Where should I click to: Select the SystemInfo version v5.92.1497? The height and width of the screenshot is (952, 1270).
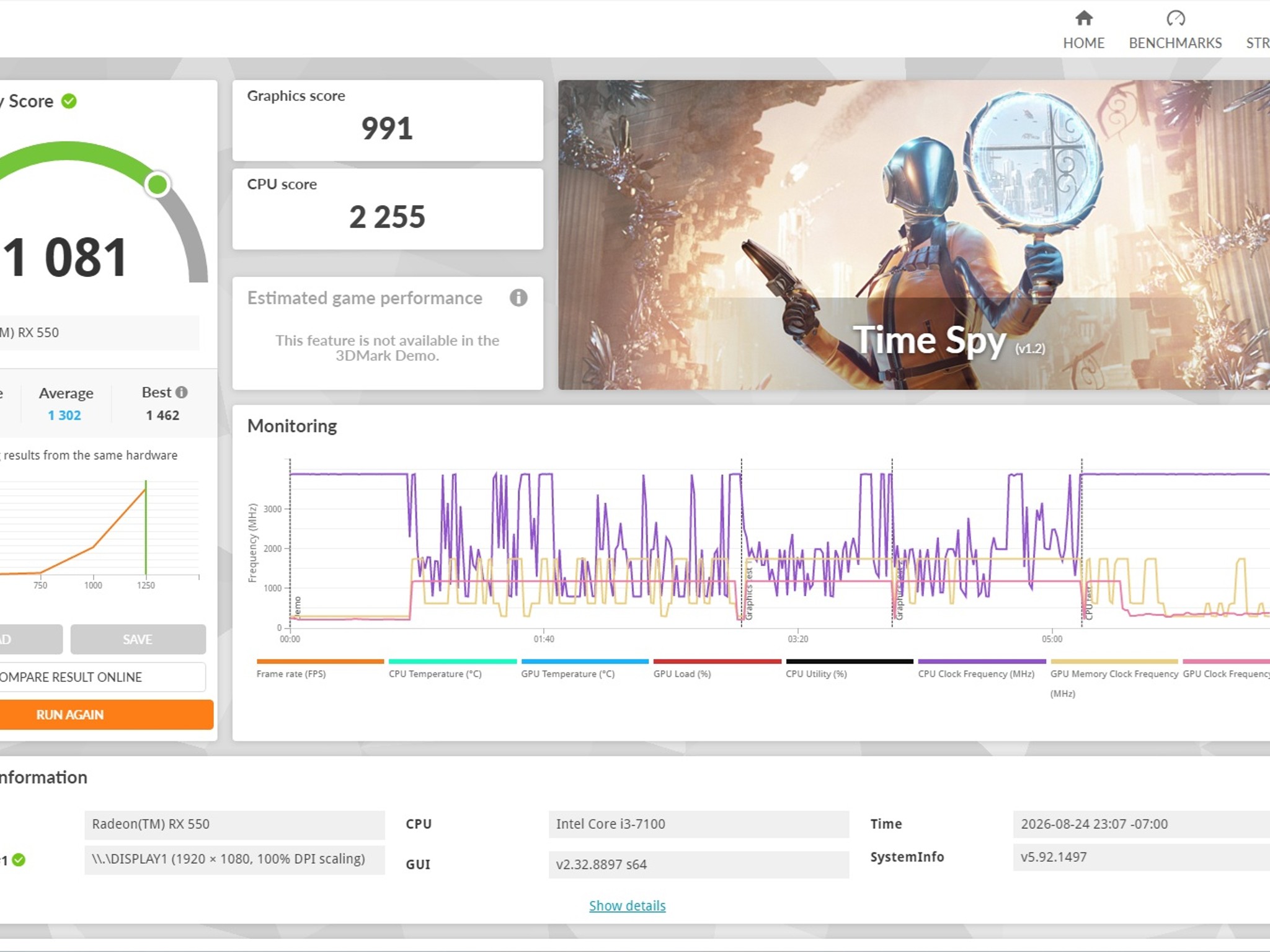1141,857
